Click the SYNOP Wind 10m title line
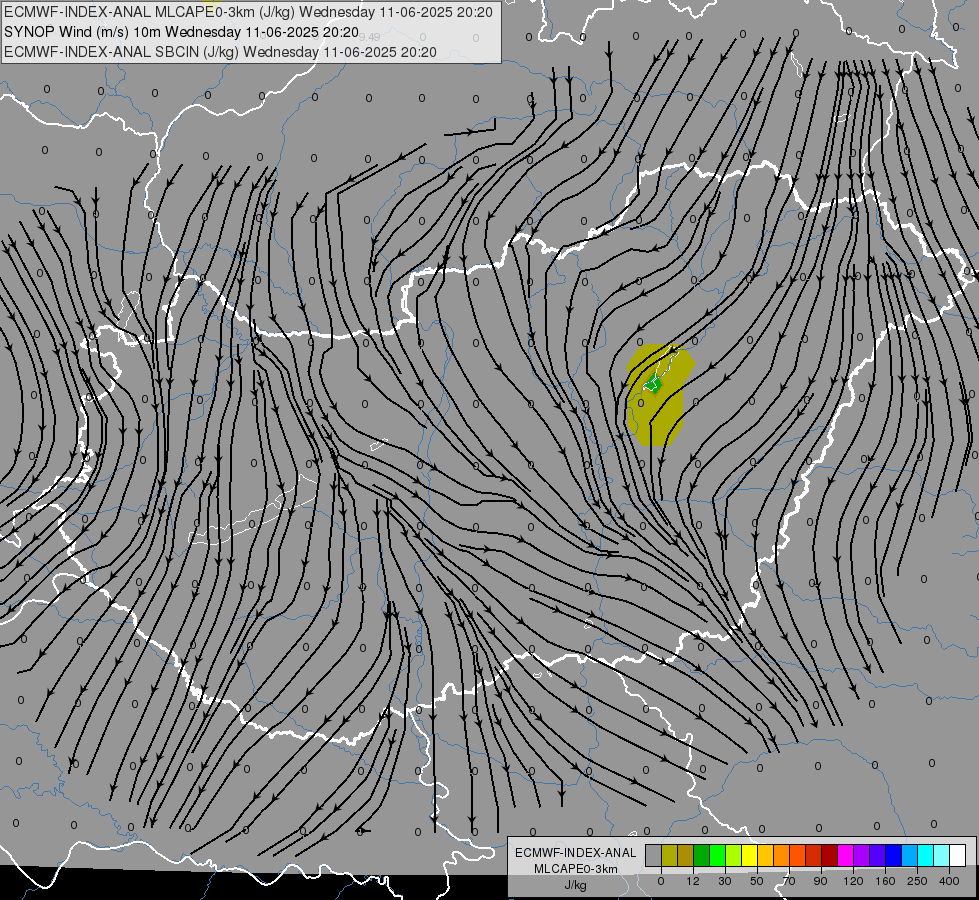Viewport: 979px width, 900px height. pyautogui.click(x=181, y=32)
